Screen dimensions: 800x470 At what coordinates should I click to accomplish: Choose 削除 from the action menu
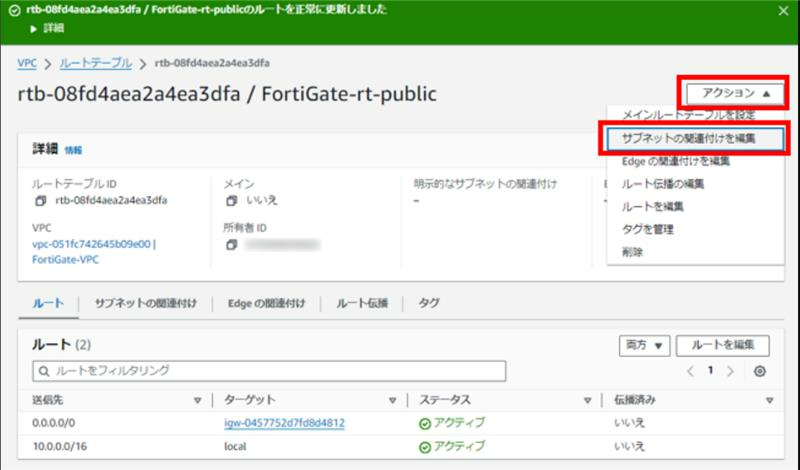coord(632,252)
